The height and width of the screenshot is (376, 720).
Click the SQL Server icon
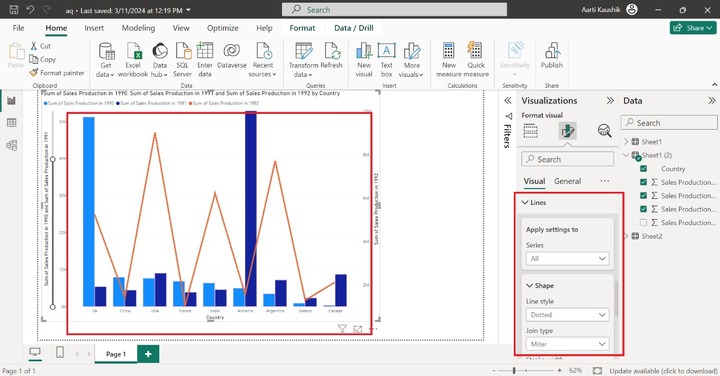183,51
